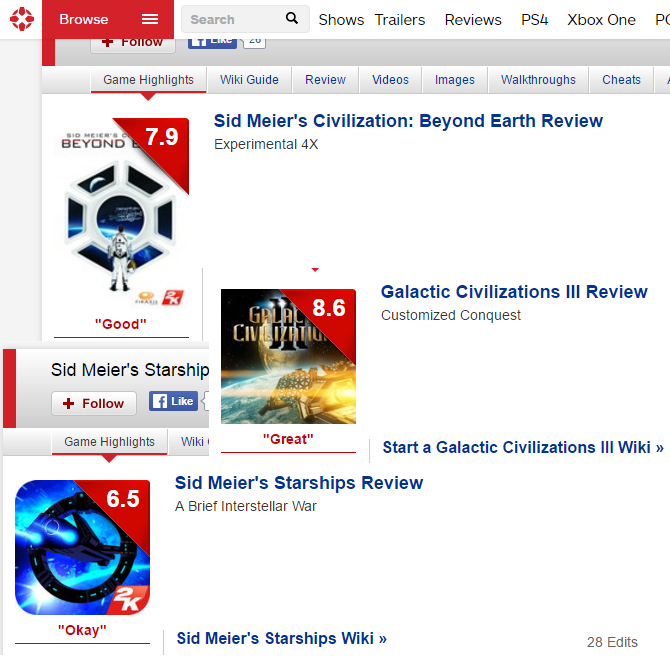Viewport: 670px width, 664px height.
Task: Click the 8.6 score badge
Action: click(329, 308)
